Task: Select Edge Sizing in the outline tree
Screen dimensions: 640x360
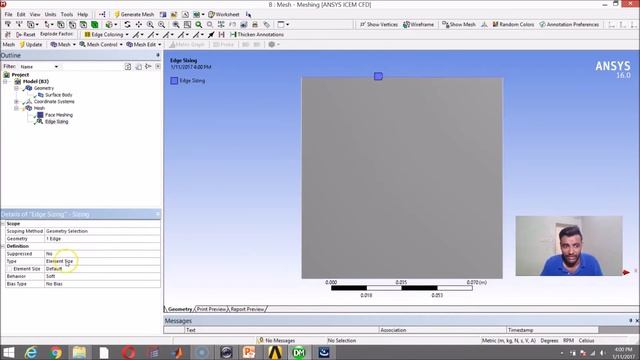Action: [x=57, y=122]
